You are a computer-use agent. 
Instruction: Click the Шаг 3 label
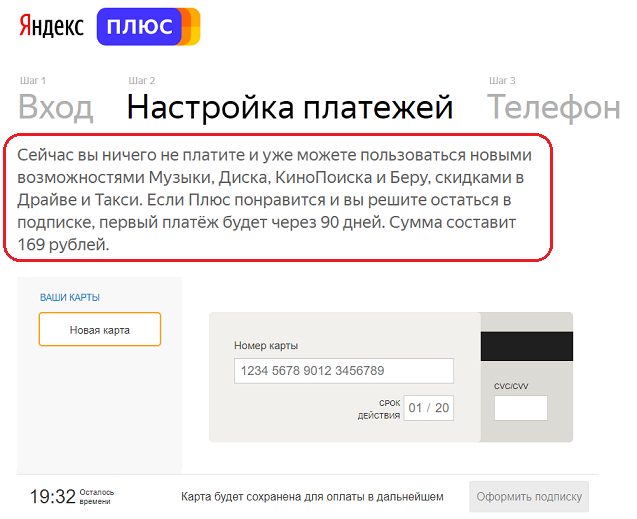[502, 80]
